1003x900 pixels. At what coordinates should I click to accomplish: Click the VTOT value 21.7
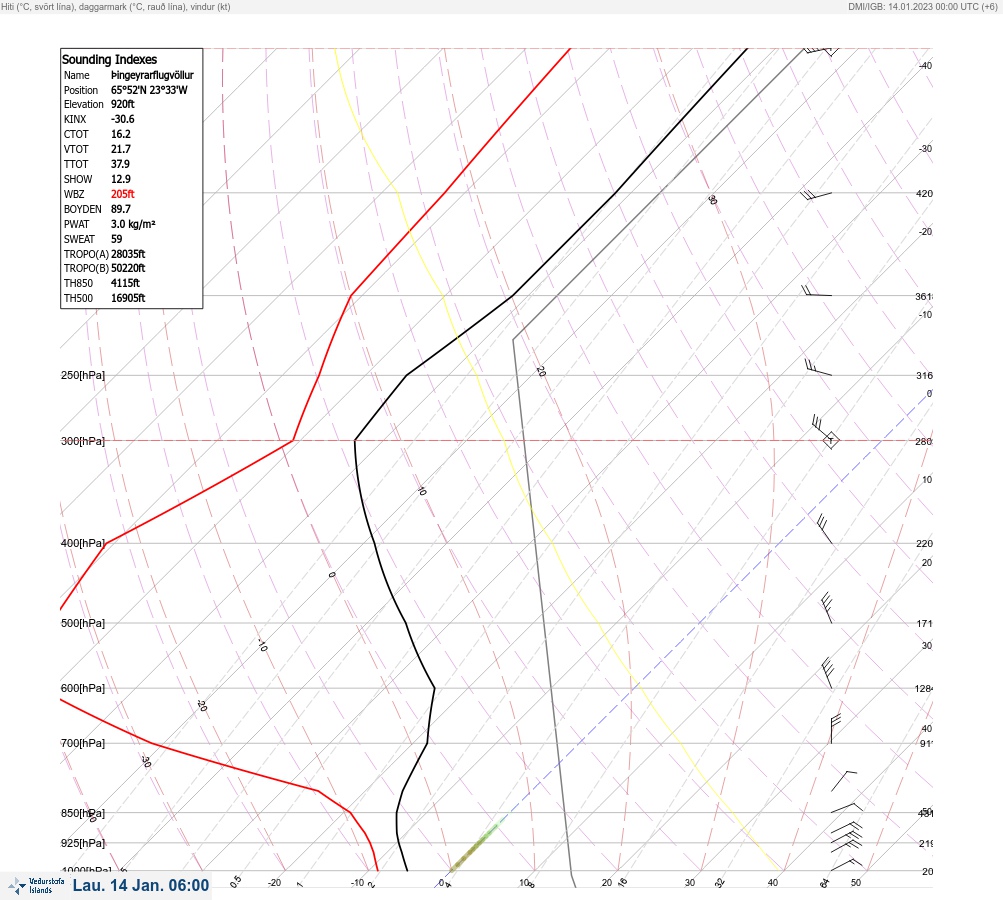point(121,149)
